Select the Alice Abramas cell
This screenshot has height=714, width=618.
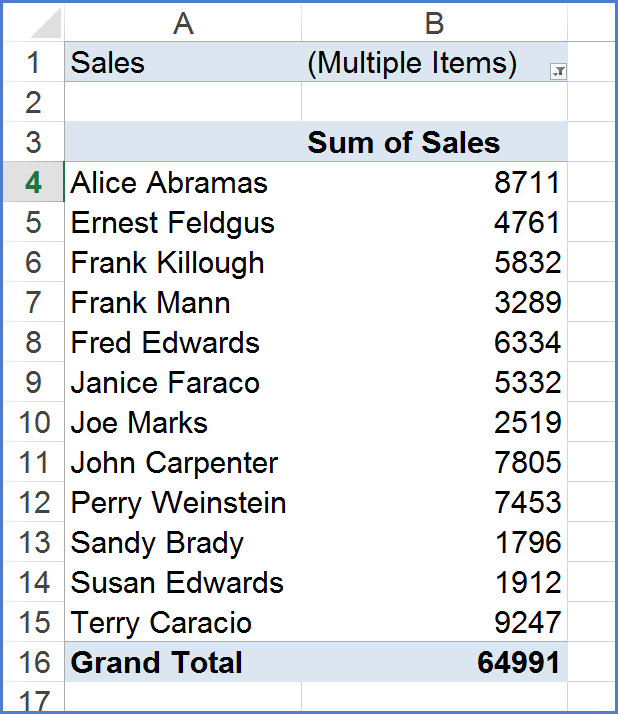[183, 182]
